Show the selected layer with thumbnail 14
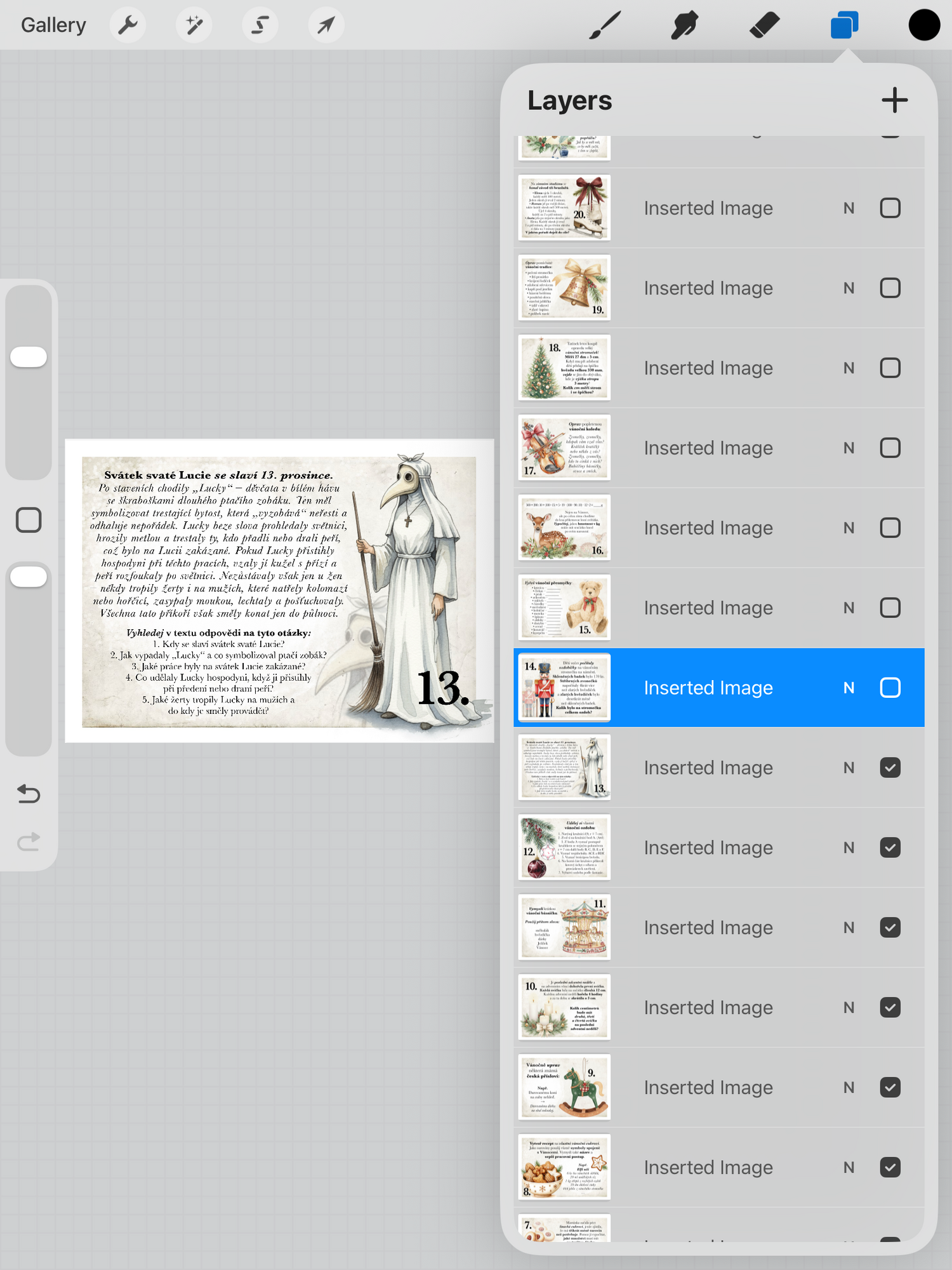This screenshot has height=1270, width=952. click(890, 688)
